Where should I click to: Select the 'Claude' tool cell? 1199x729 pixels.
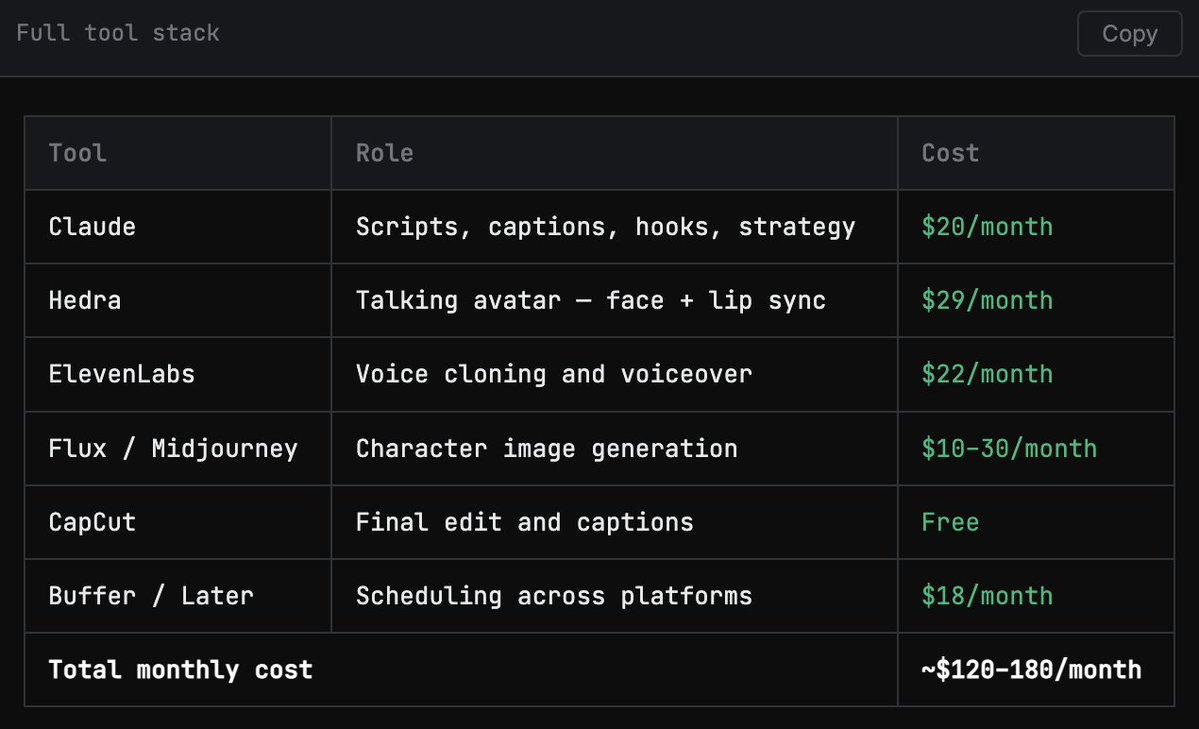tap(178, 226)
